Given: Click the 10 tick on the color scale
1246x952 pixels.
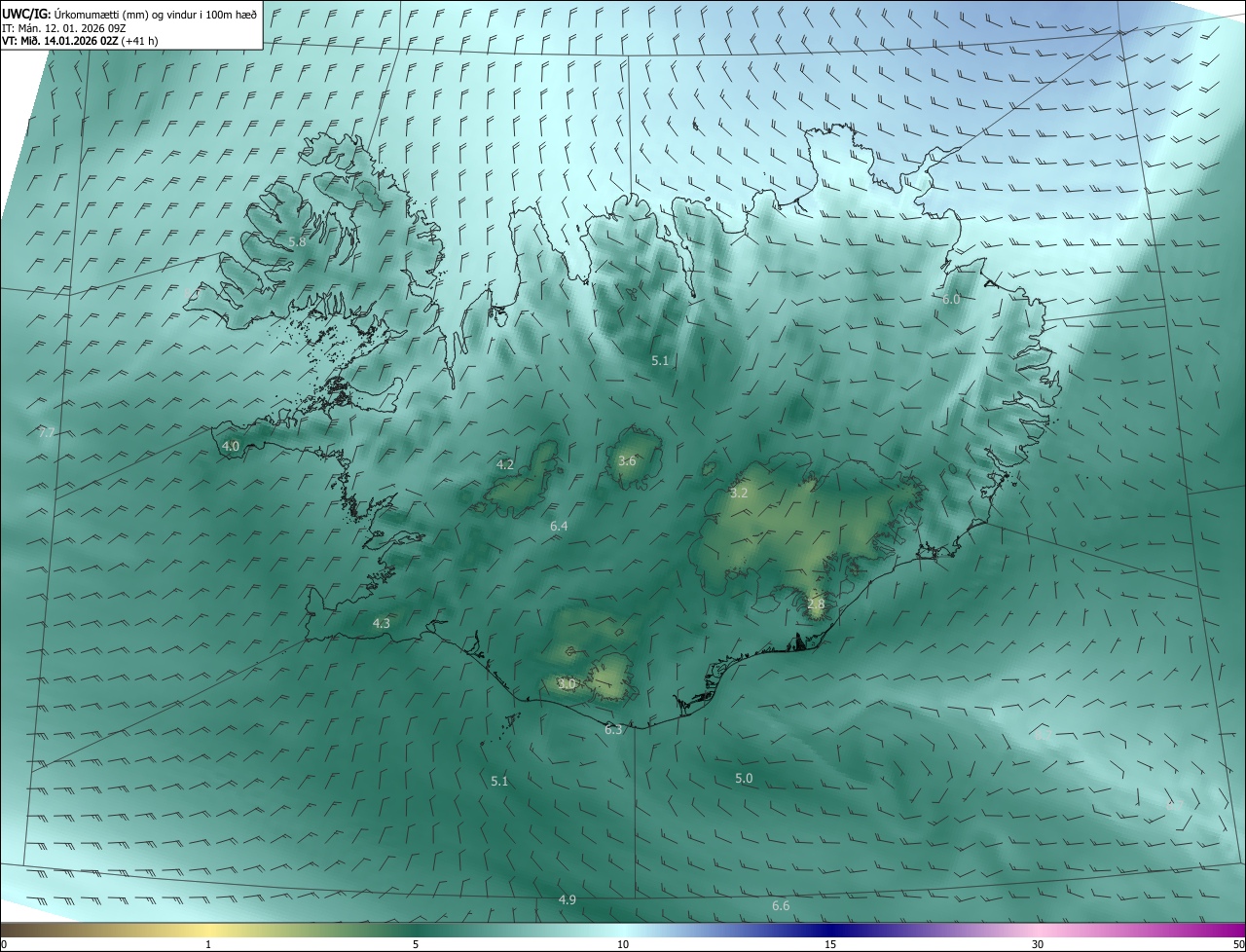Looking at the screenshot, I should [623, 944].
